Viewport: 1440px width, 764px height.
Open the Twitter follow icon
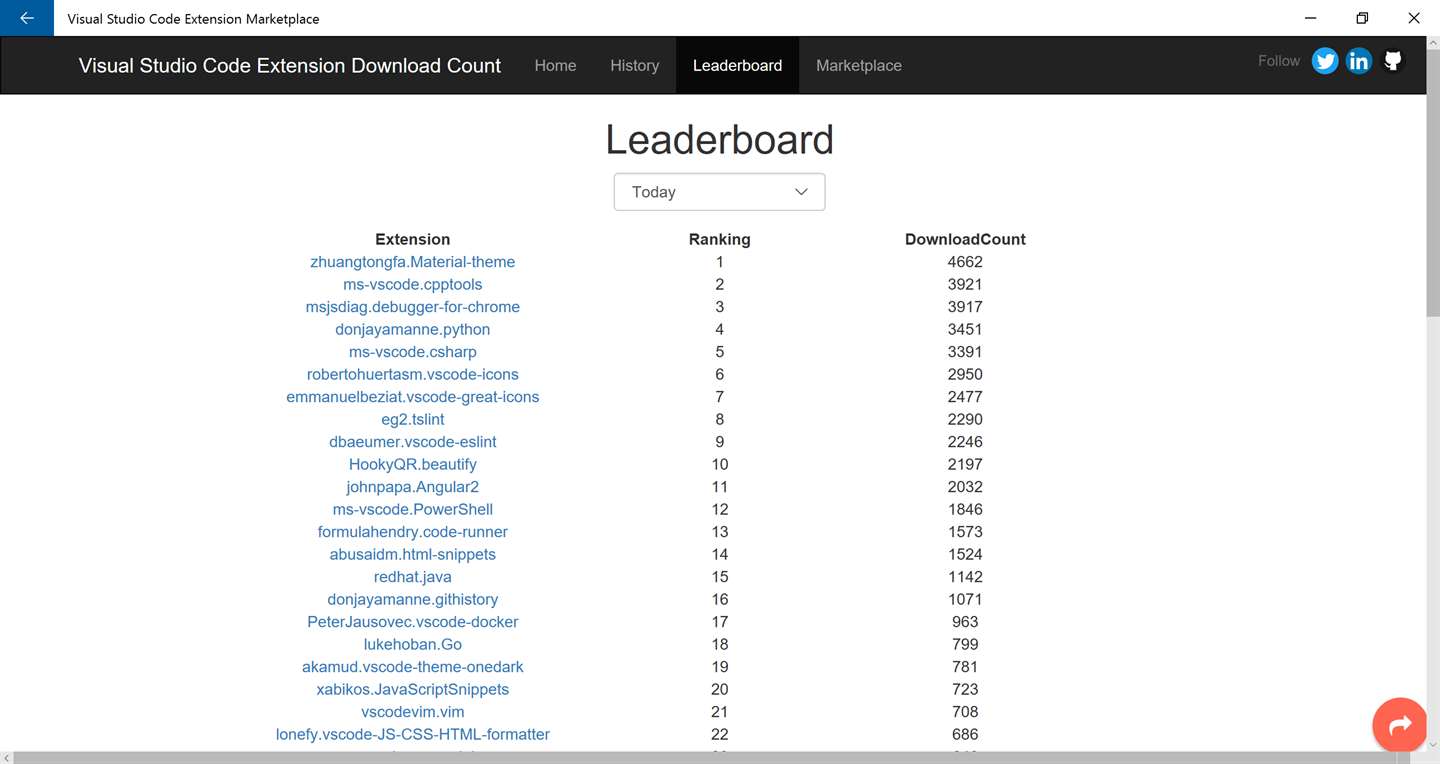1325,61
